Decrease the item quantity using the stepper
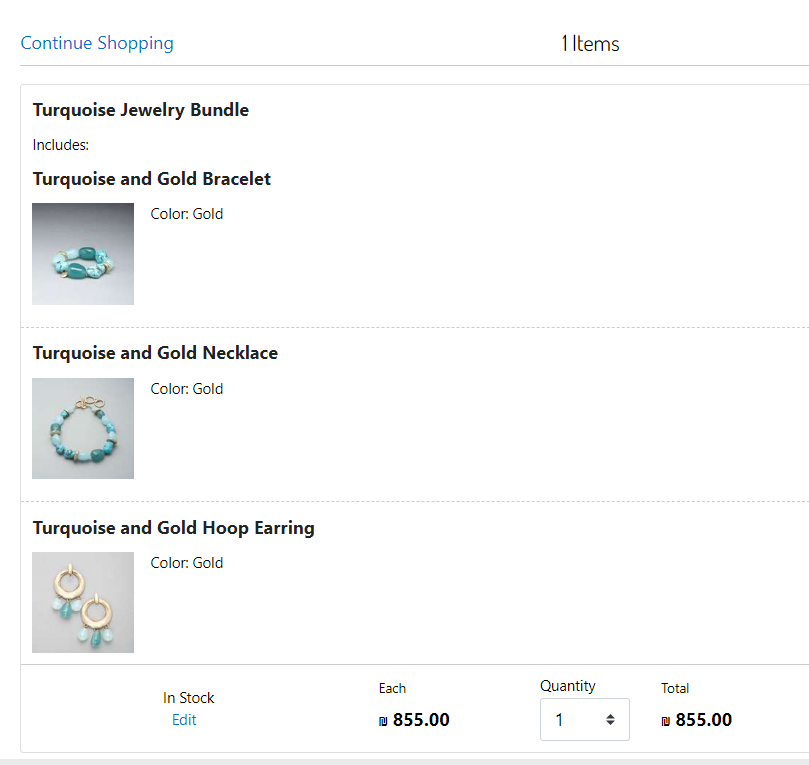The height and width of the screenshot is (765, 809). [x=610, y=724]
